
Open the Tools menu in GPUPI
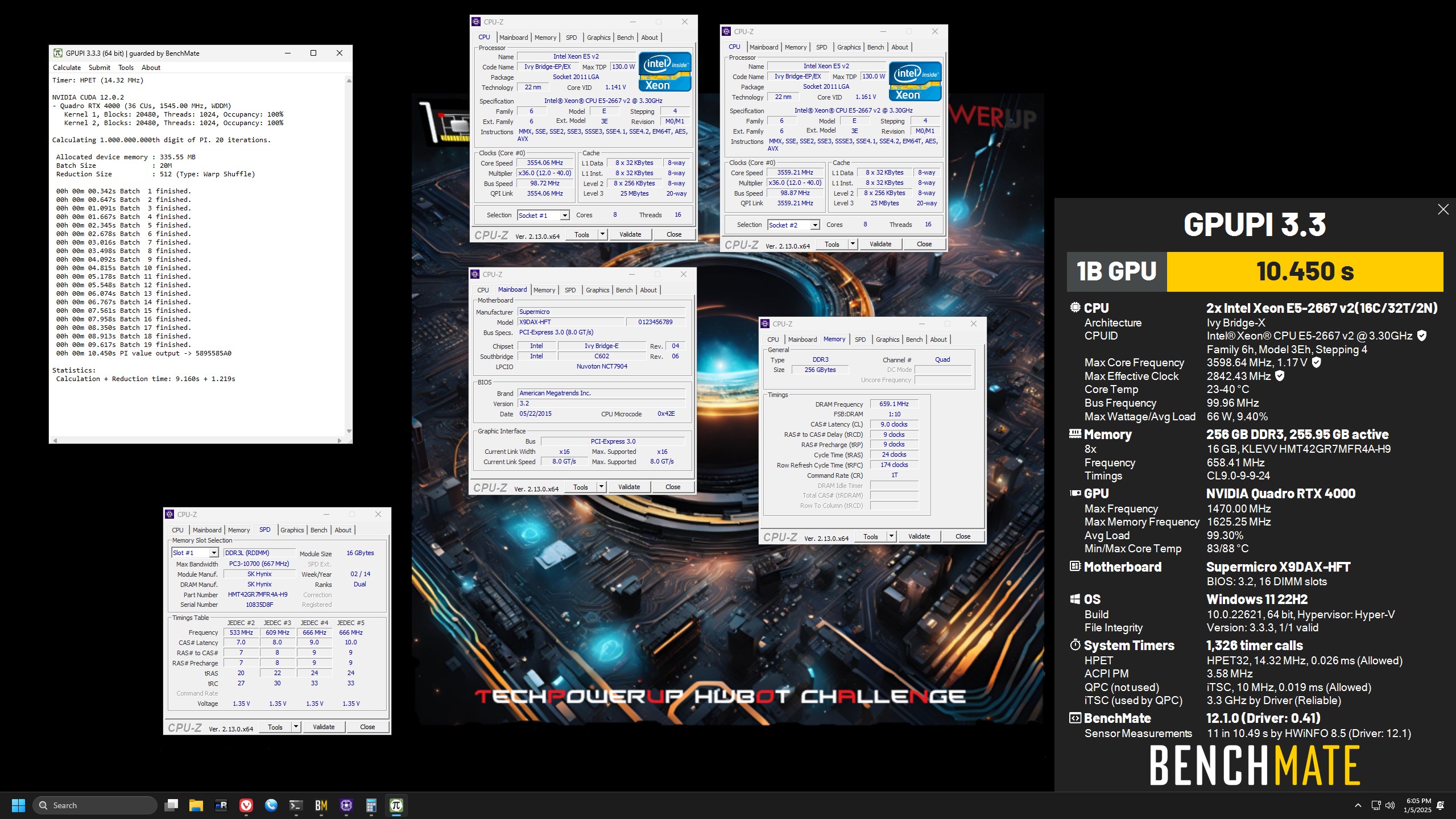click(126, 68)
